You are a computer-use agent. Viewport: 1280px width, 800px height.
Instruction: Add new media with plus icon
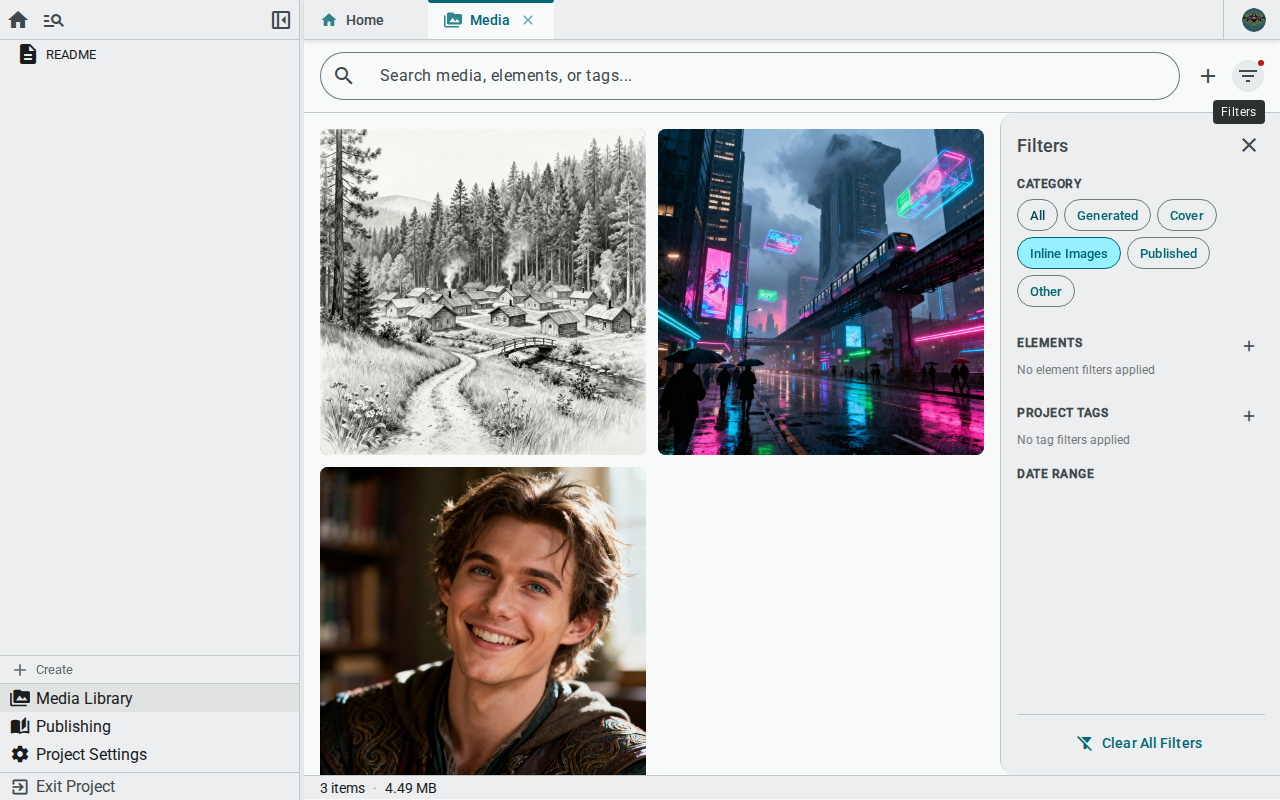pyautogui.click(x=1208, y=76)
